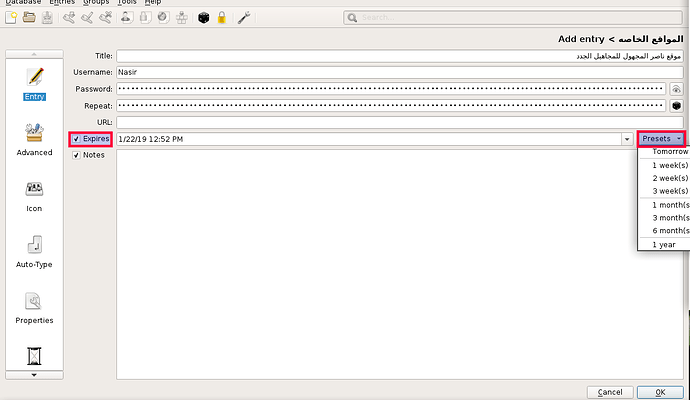Open password generator dice icon in toolbar
690x400 pixels.
pos(203,18)
